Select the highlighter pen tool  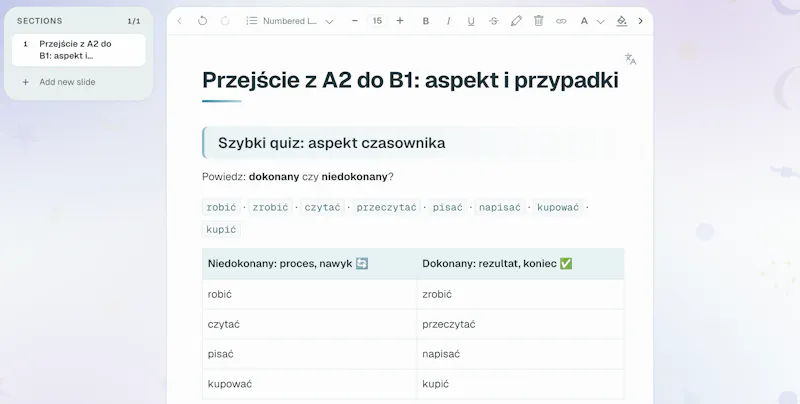pyautogui.click(x=516, y=21)
